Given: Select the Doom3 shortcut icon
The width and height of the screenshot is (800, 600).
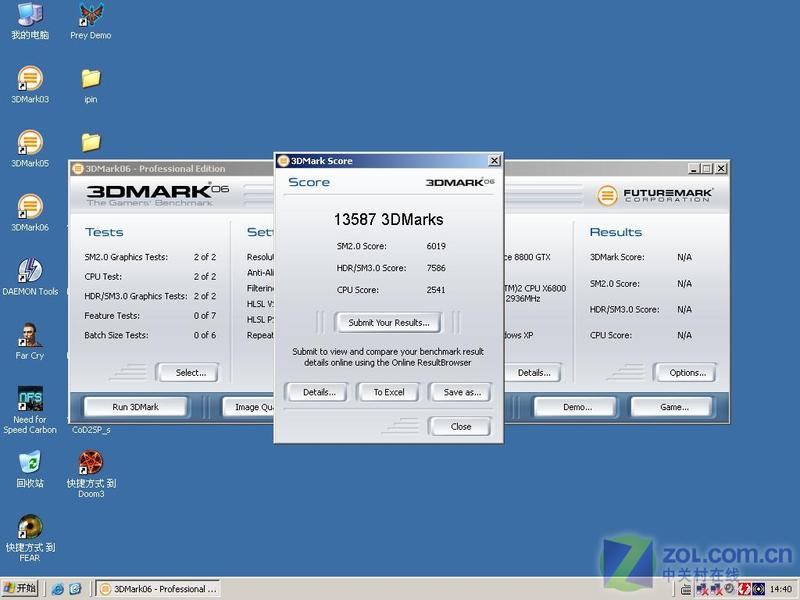Looking at the screenshot, I should [91, 473].
